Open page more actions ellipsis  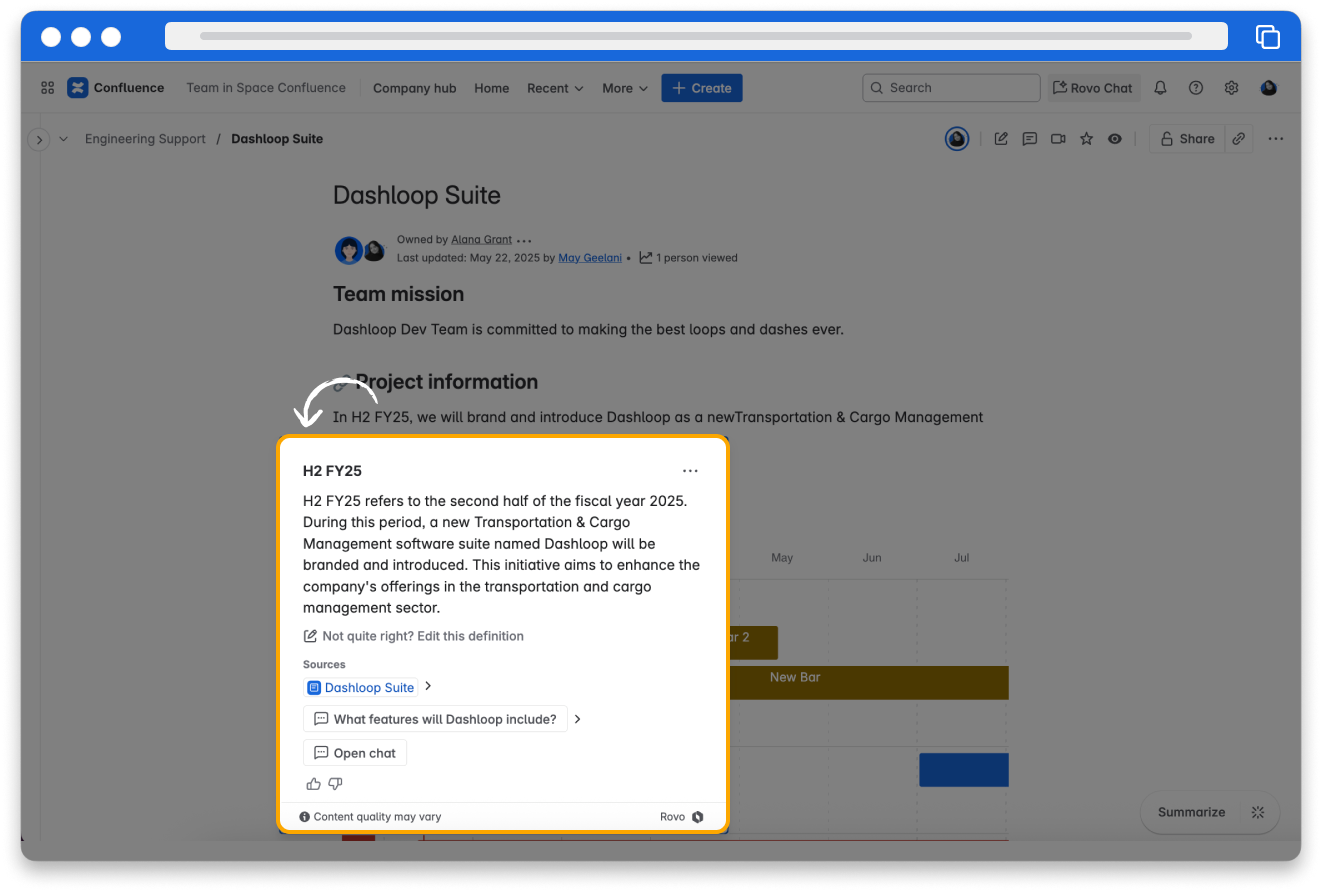point(1276,139)
